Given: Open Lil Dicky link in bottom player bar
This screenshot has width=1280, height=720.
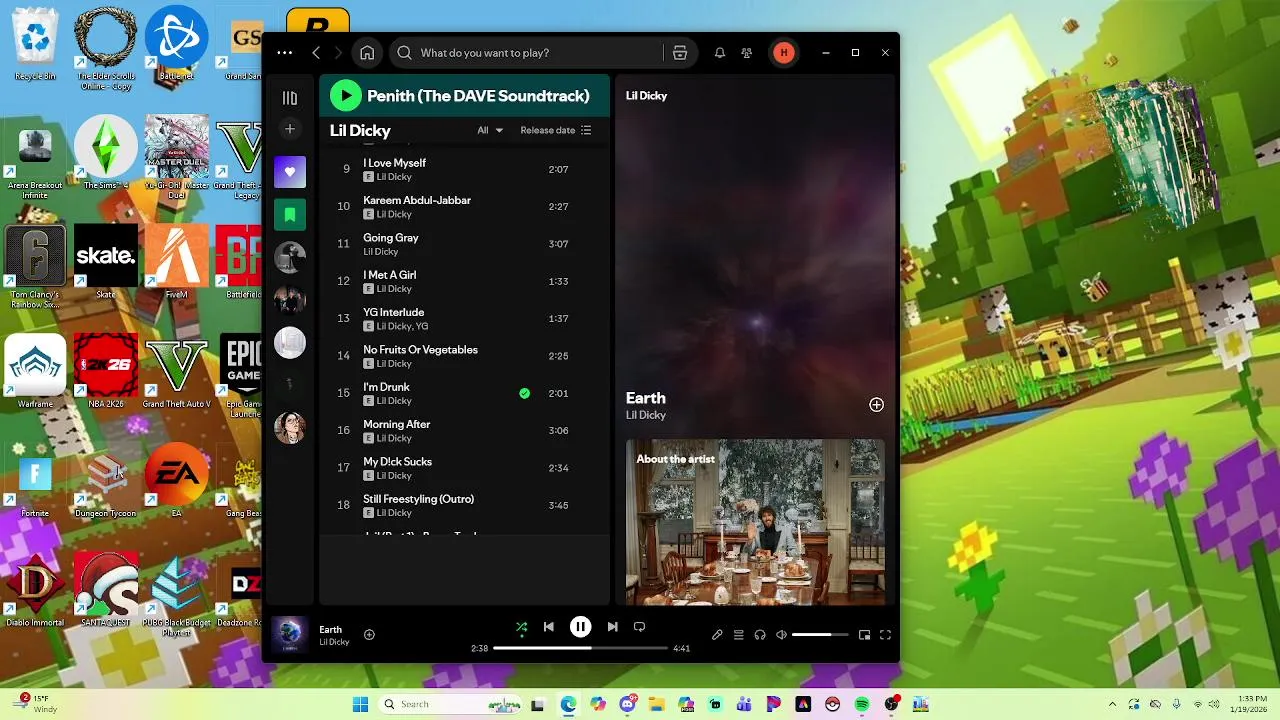Looking at the screenshot, I should click(334, 642).
